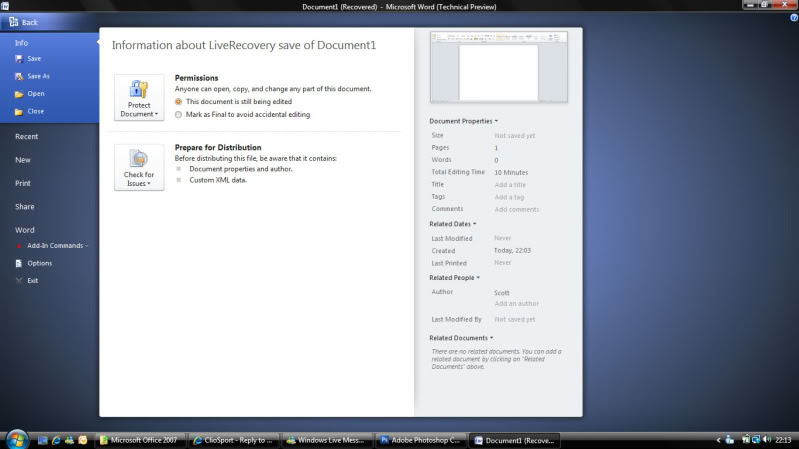The image size is (799, 449).
Task: Open the Protect Document dropdown arrow
Action: (x=156, y=114)
